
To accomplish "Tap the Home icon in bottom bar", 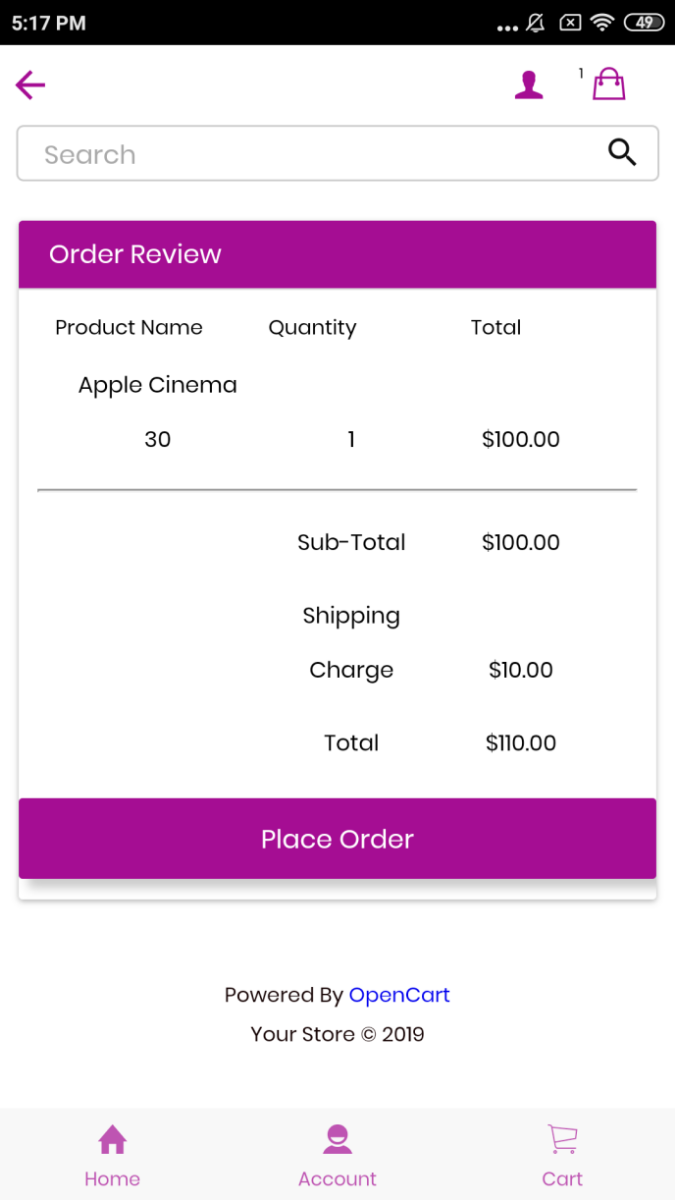I will point(112,1139).
